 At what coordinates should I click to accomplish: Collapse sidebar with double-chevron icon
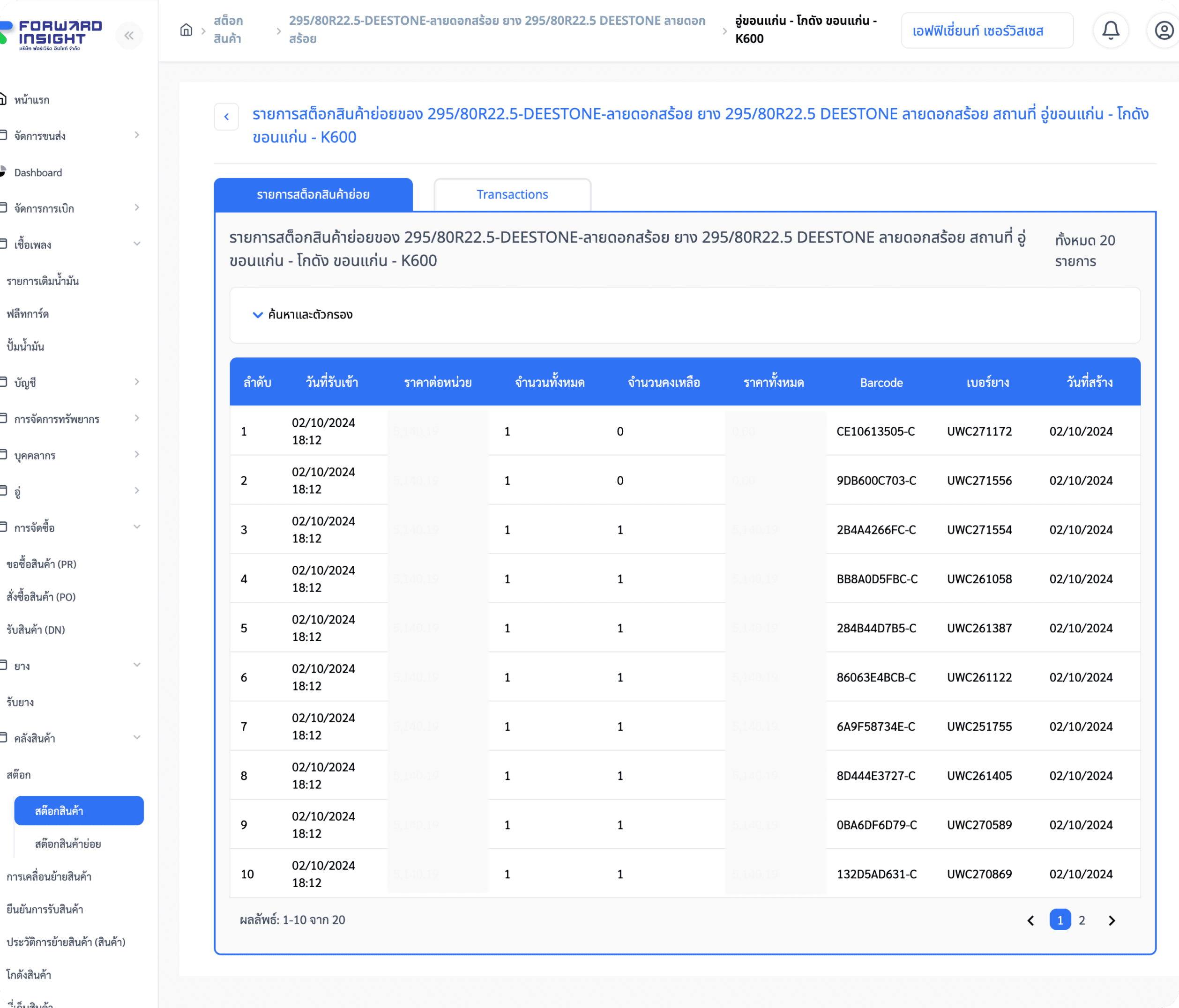(129, 35)
